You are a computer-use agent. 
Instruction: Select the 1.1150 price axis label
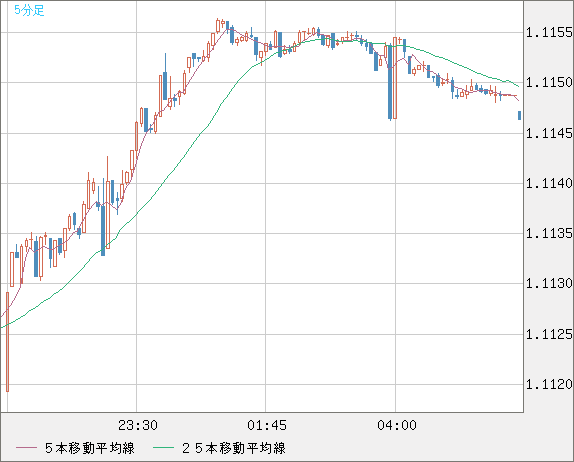549,82
